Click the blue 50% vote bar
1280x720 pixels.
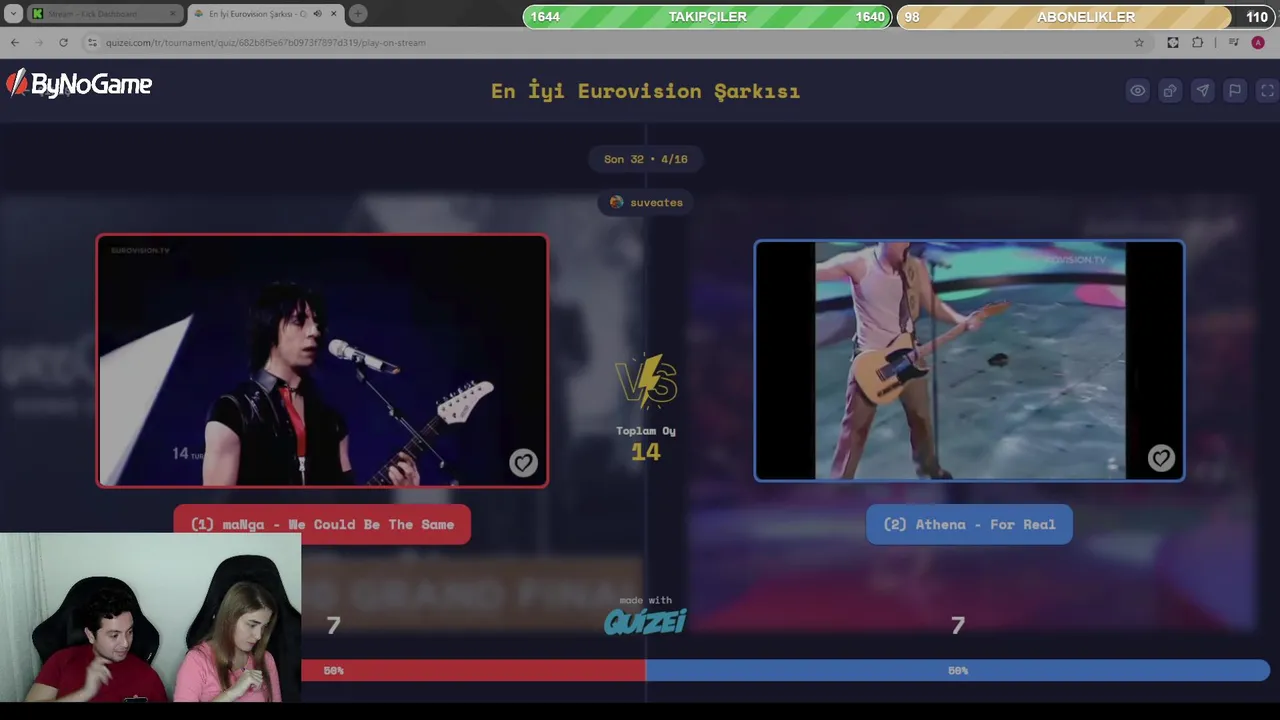(x=958, y=671)
